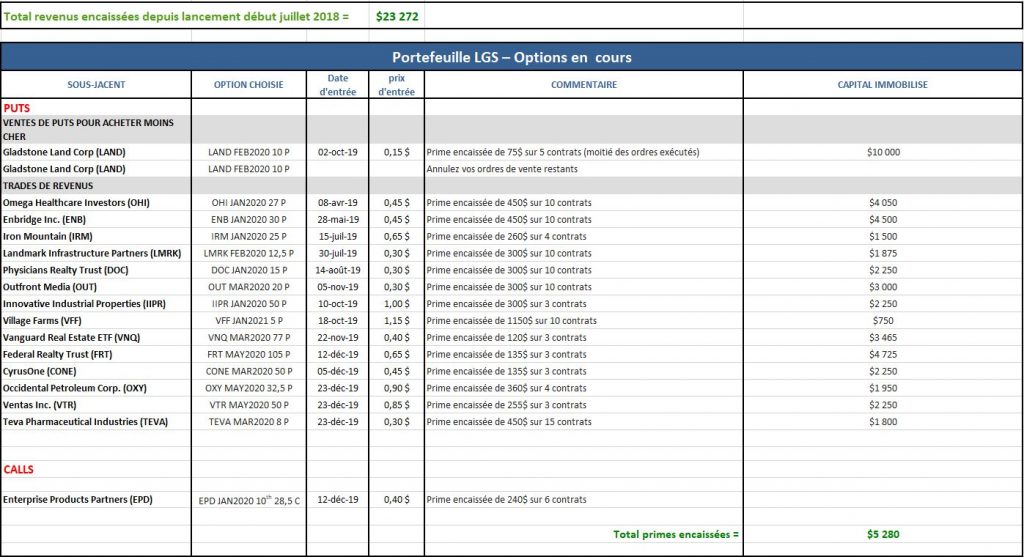Select the VFF JAN2021 5 P cell

pyautogui.click(x=249, y=321)
